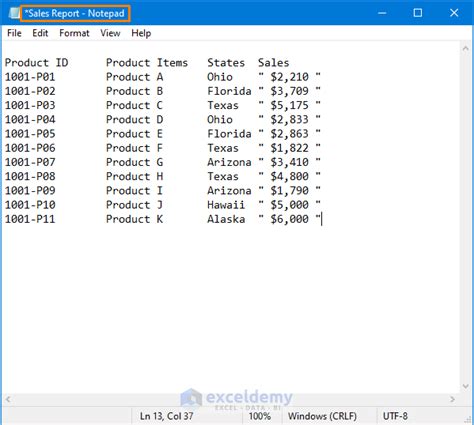Open the Format menu
This screenshot has width=474, height=425.
(74, 33)
